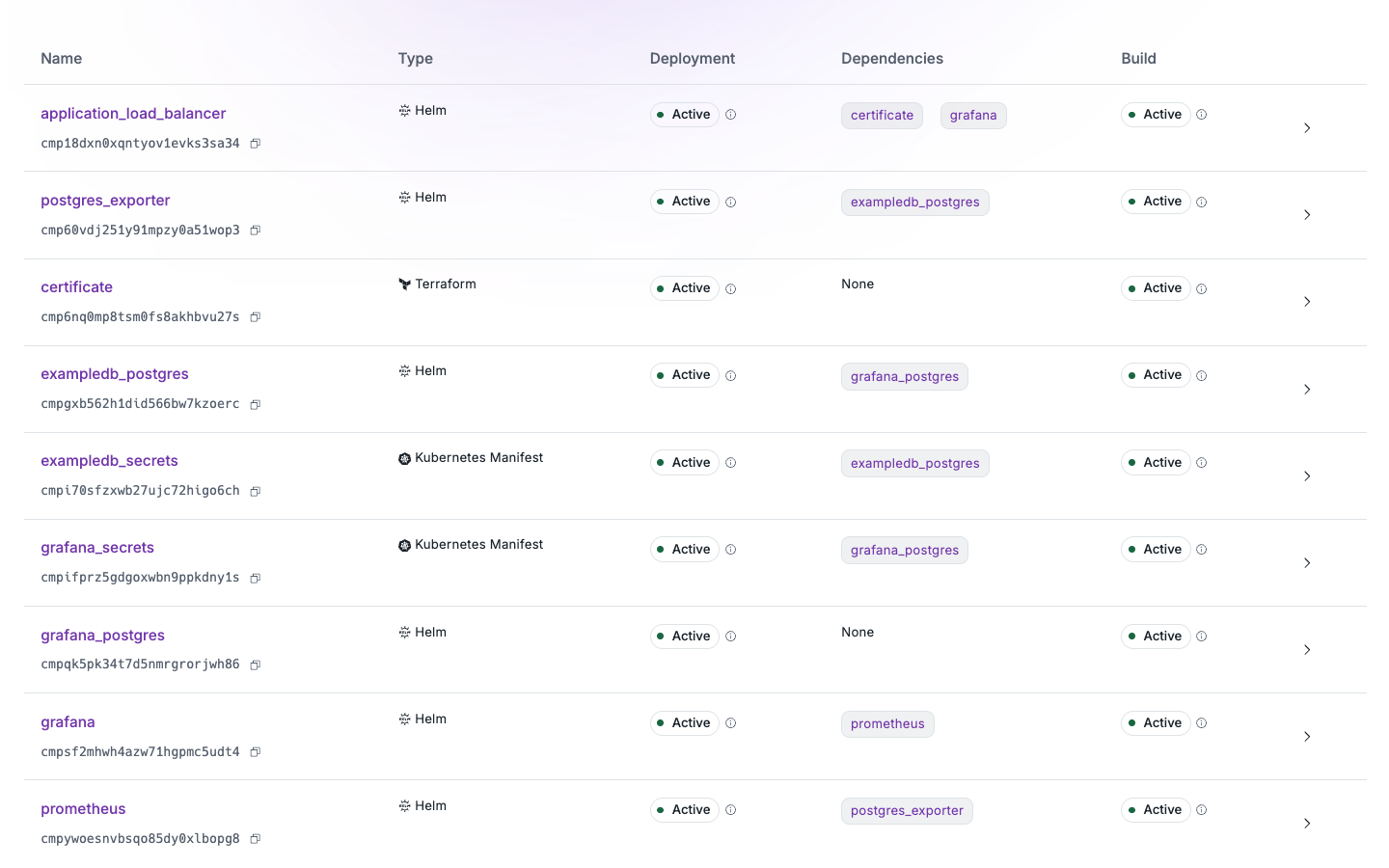
Task: Click the build info icon for certificate
Action: point(1201,288)
